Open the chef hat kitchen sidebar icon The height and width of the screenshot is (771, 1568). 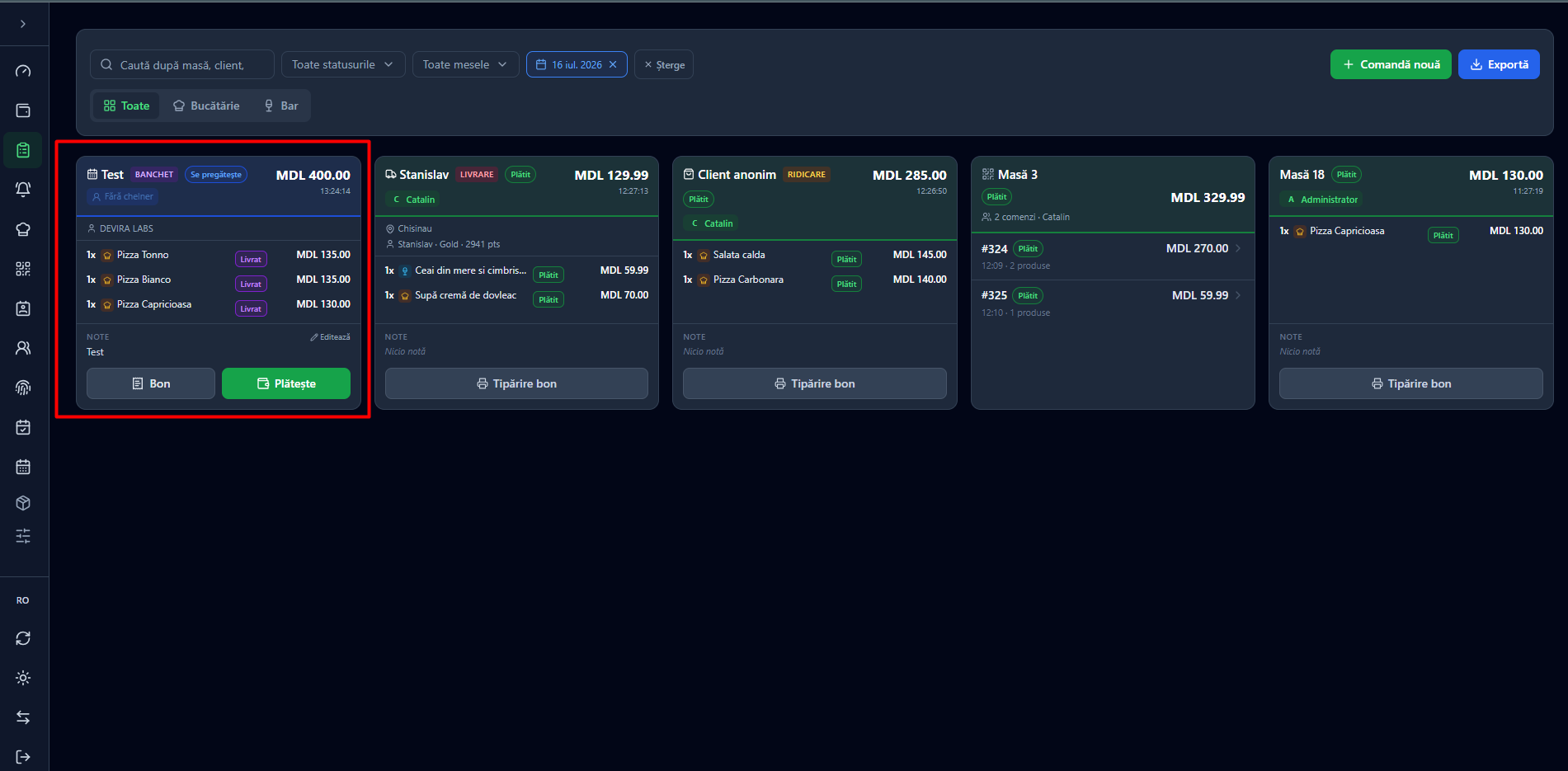pos(23,229)
